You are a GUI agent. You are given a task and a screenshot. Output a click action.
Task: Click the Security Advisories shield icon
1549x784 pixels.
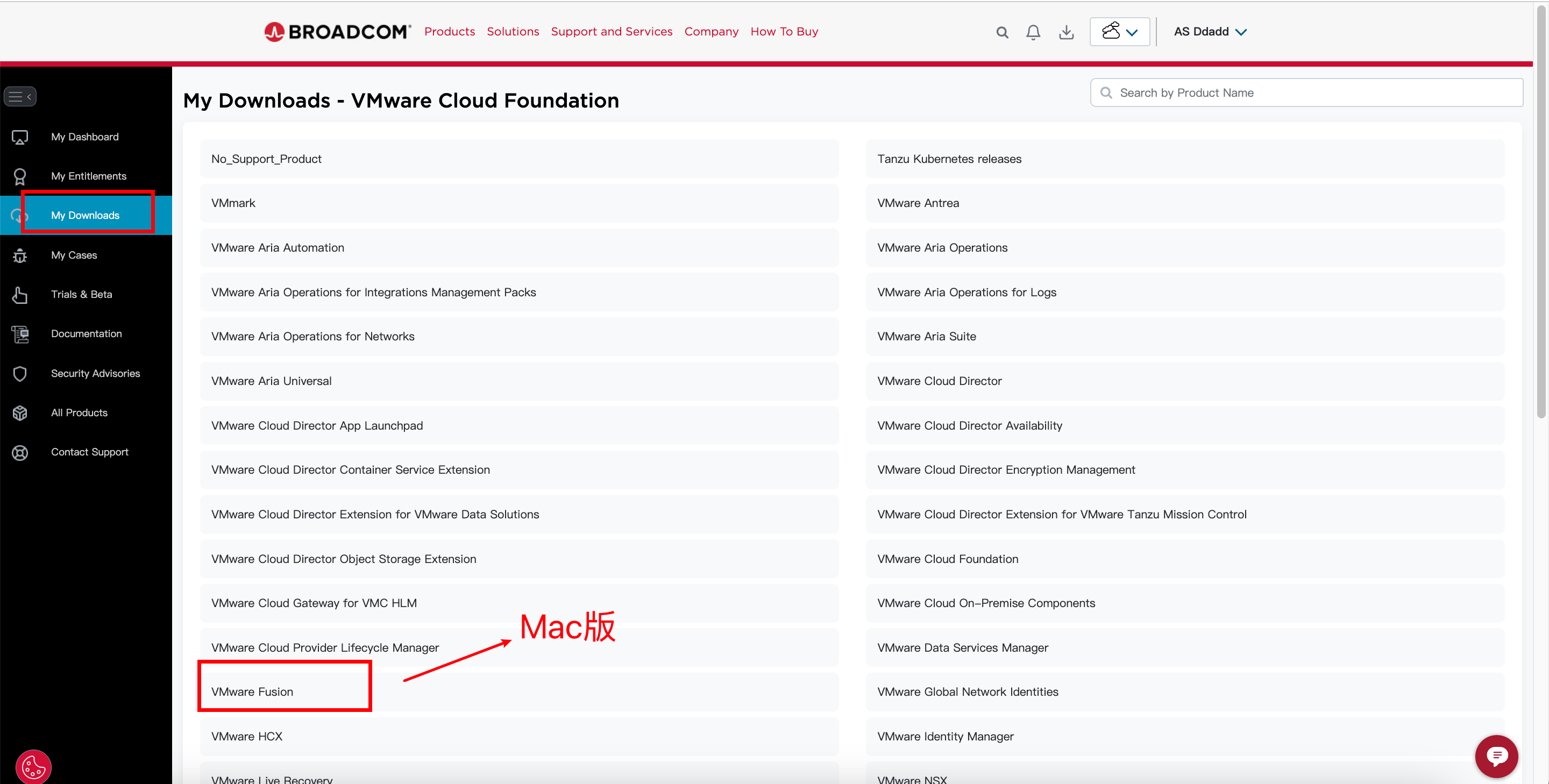20,373
